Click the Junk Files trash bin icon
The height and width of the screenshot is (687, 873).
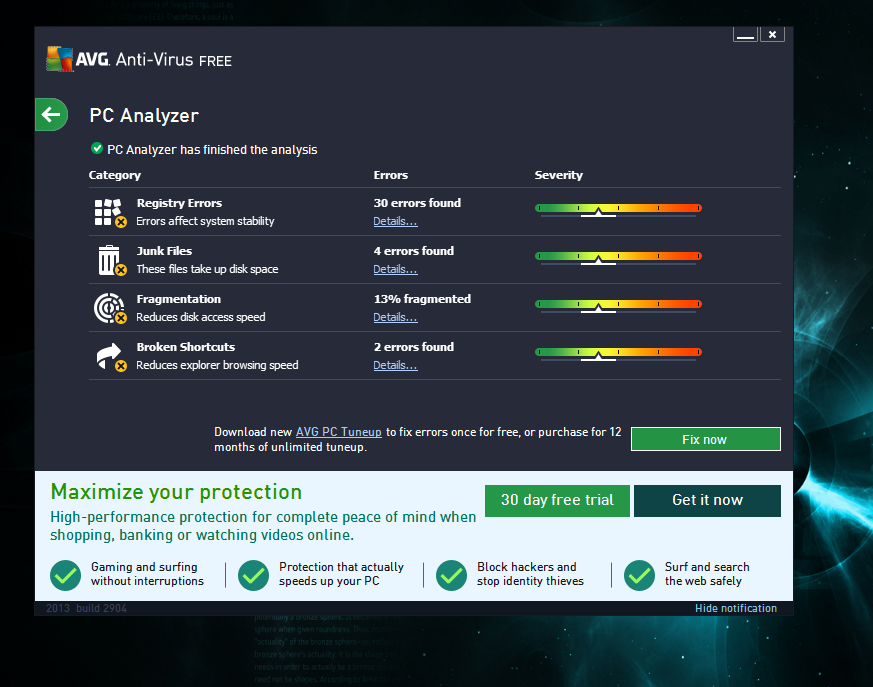[x=111, y=261]
